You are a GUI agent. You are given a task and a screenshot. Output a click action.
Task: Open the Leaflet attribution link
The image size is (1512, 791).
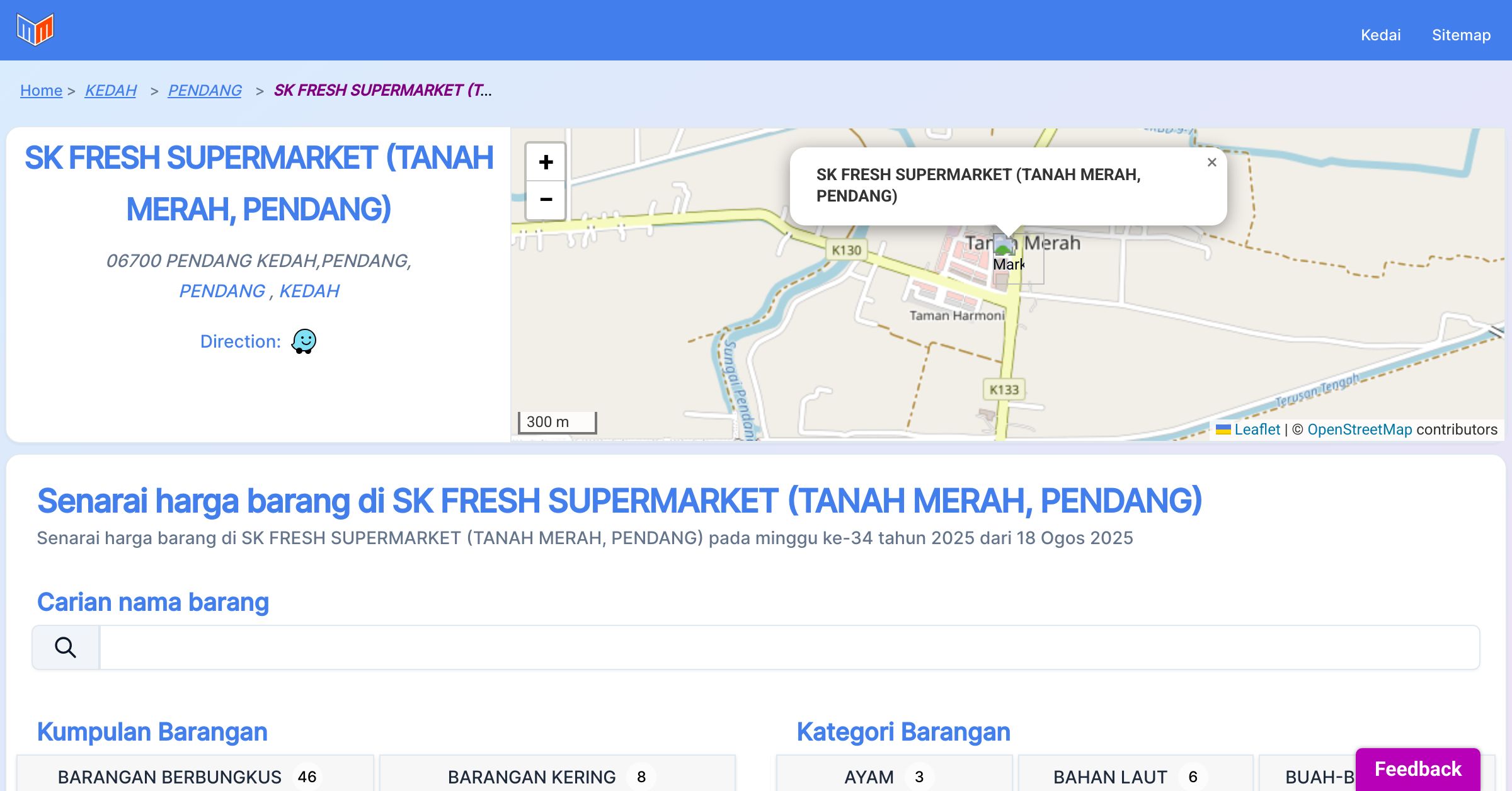(x=1257, y=430)
